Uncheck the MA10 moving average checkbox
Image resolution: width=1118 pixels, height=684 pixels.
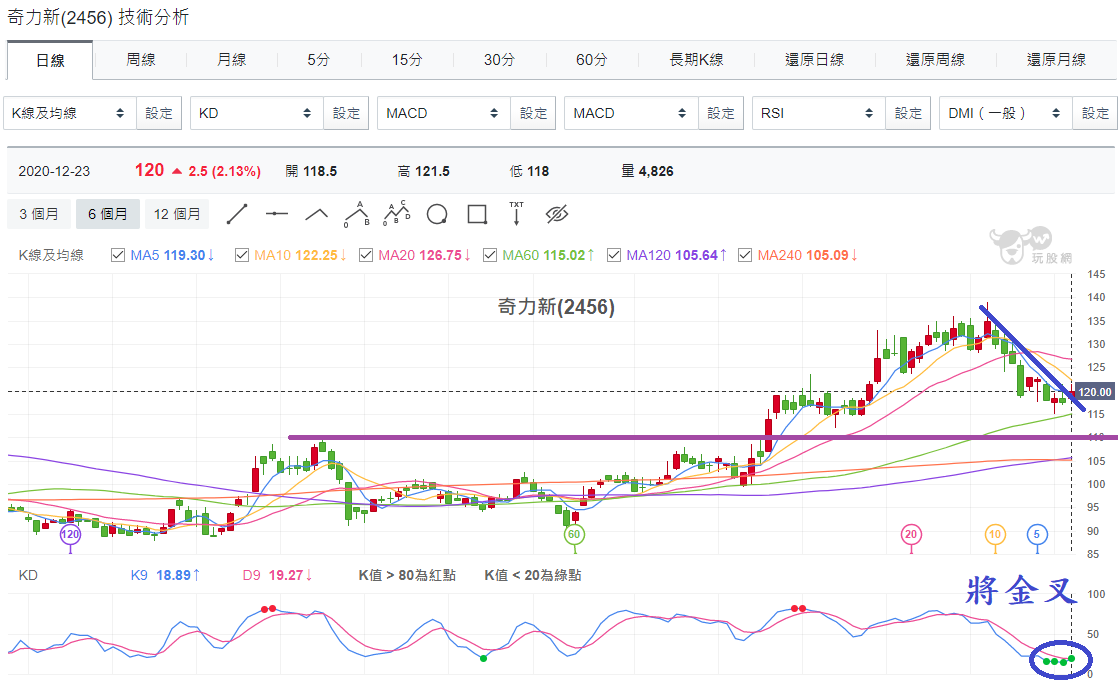242,255
